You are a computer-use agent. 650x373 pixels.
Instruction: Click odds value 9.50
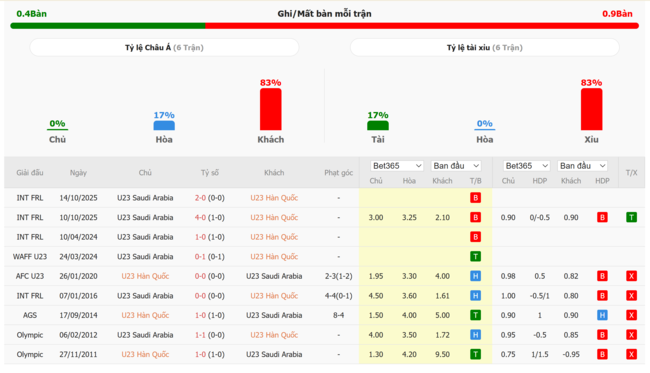(x=442, y=354)
